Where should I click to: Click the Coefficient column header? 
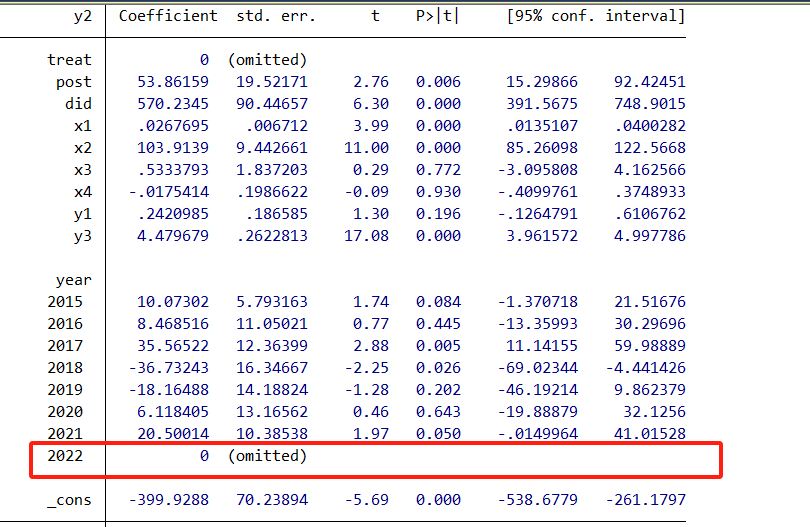pyautogui.click(x=168, y=16)
